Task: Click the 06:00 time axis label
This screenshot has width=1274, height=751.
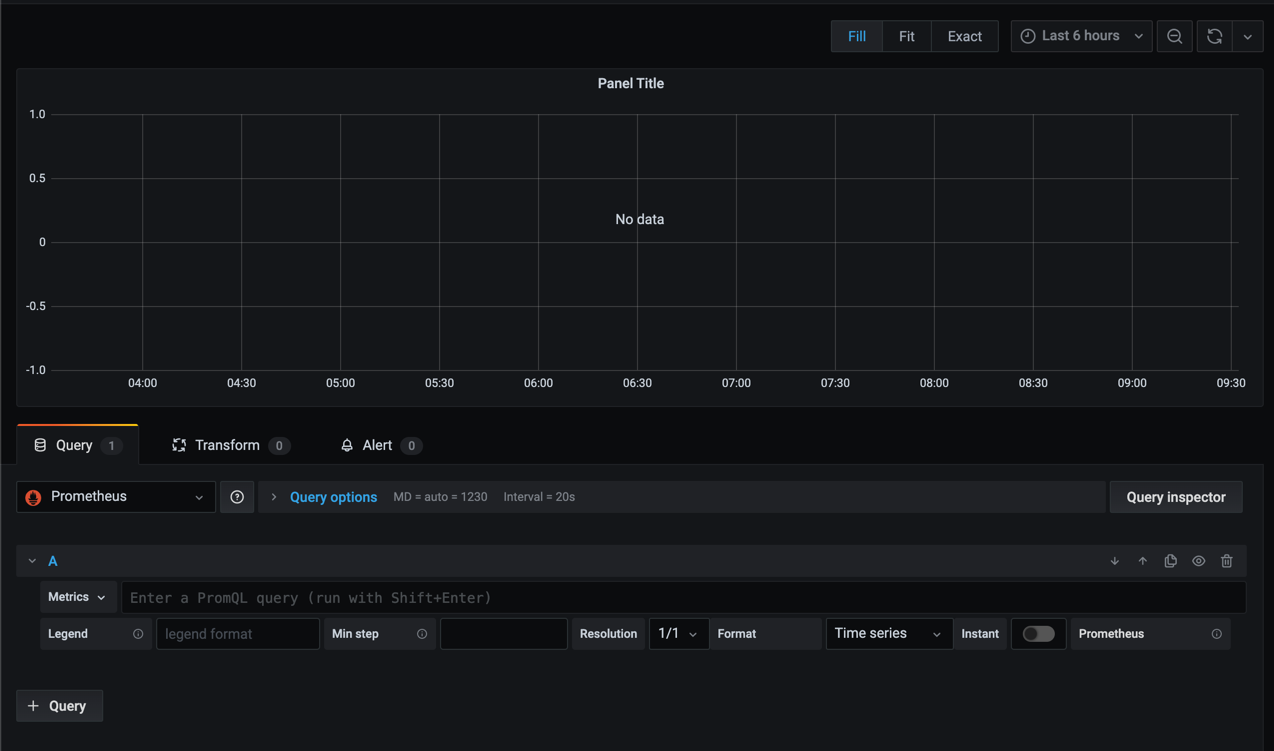Action: click(538, 383)
